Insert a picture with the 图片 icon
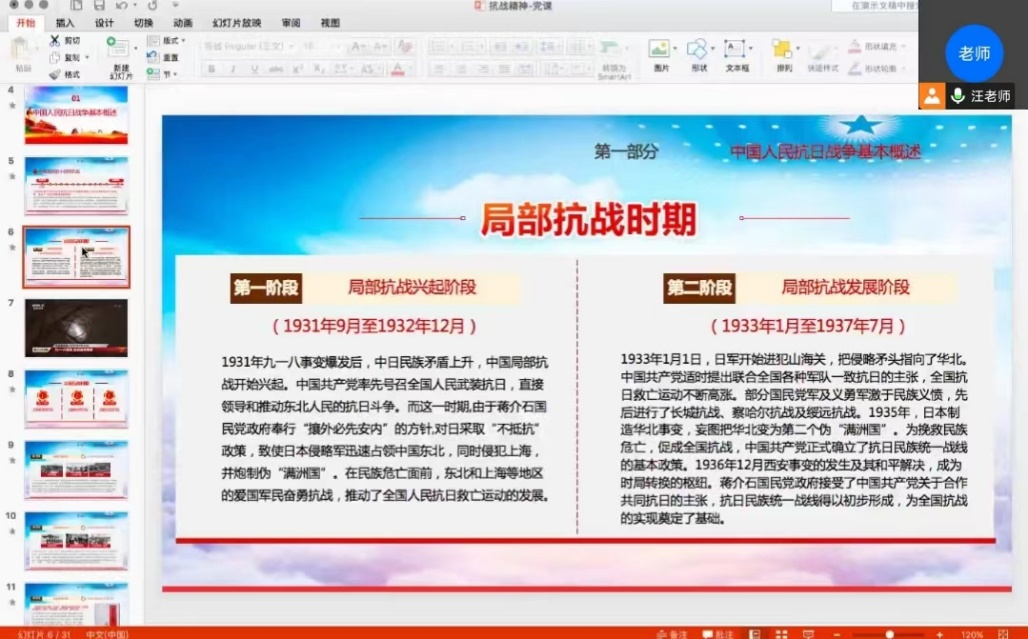Screen dimensions: 1028x639 (x=659, y=49)
